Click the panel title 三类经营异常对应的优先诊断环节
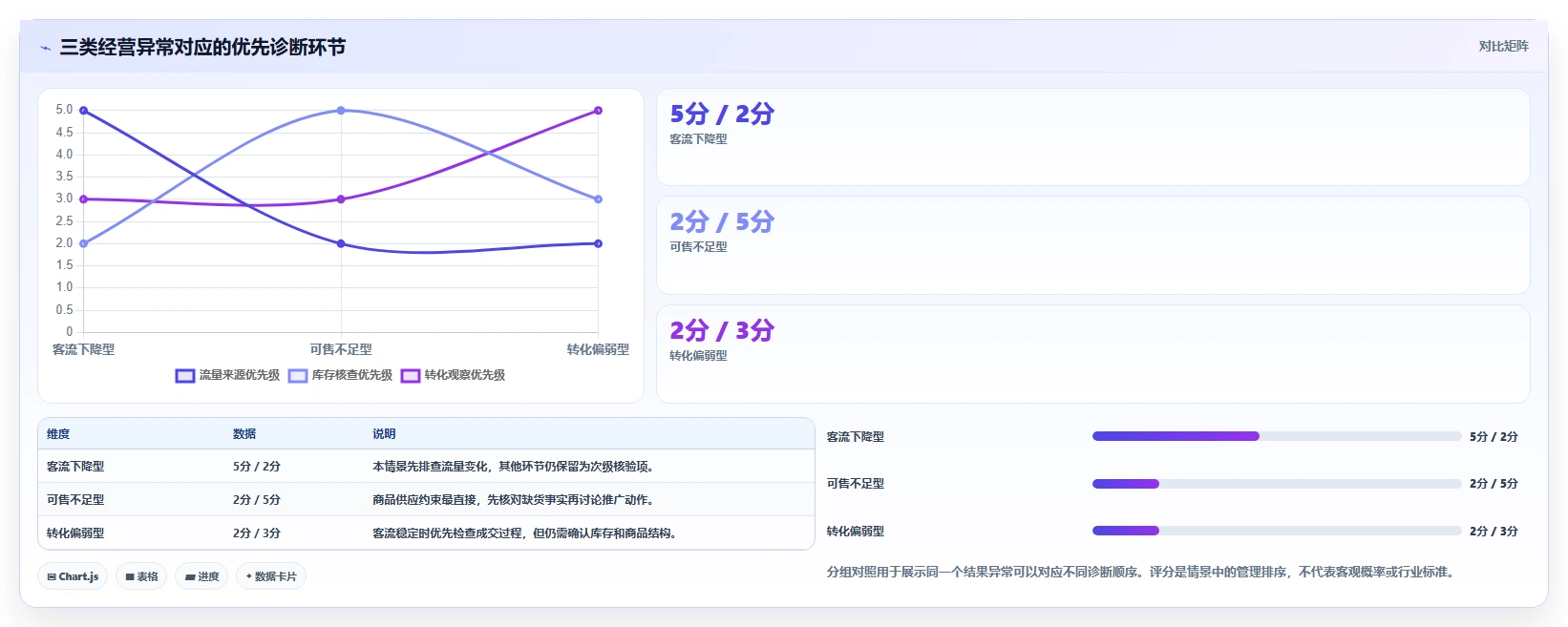 click(202, 48)
